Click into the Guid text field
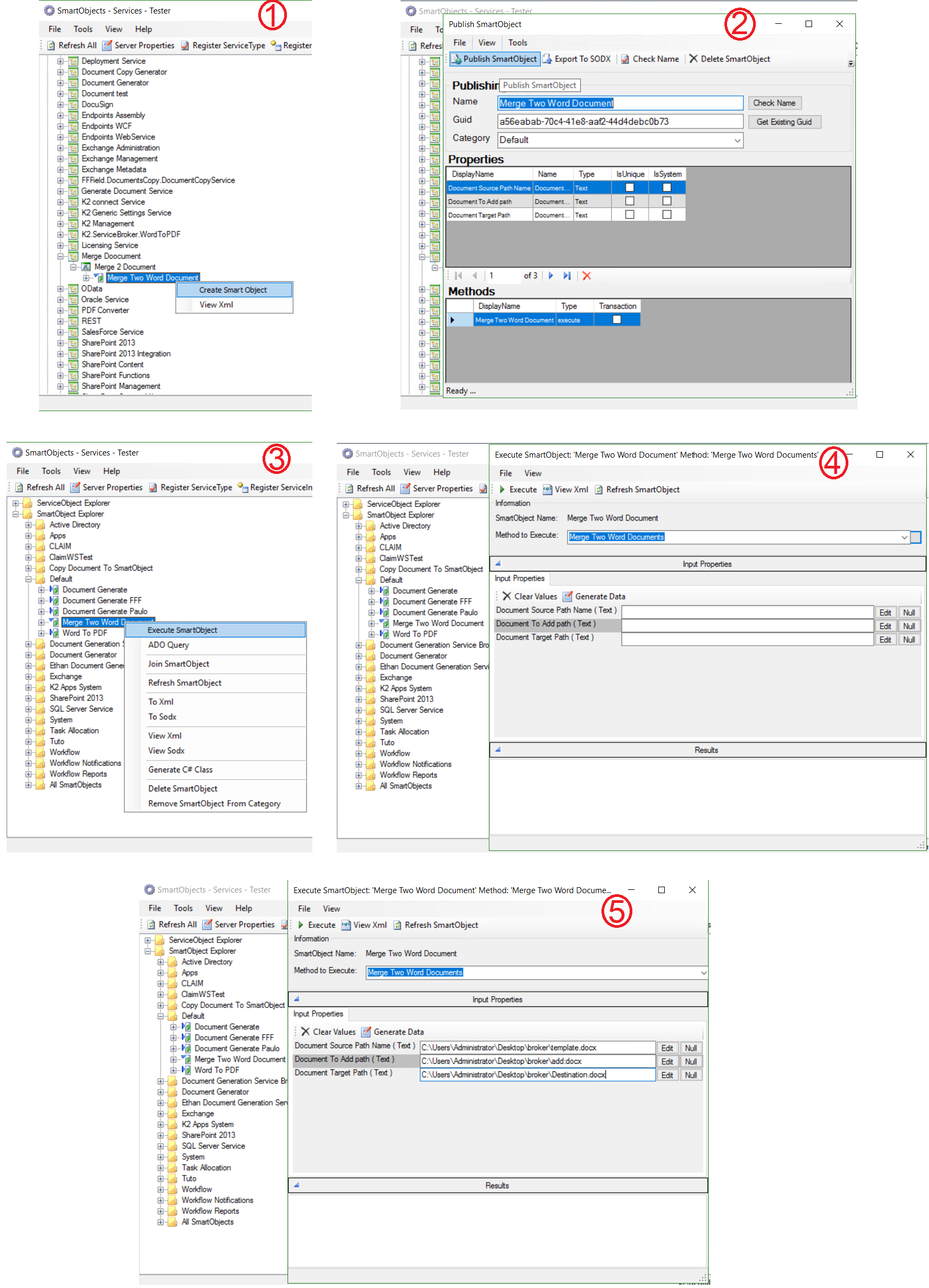This screenshot has width=929, height=1288. (x=619, y=121)
